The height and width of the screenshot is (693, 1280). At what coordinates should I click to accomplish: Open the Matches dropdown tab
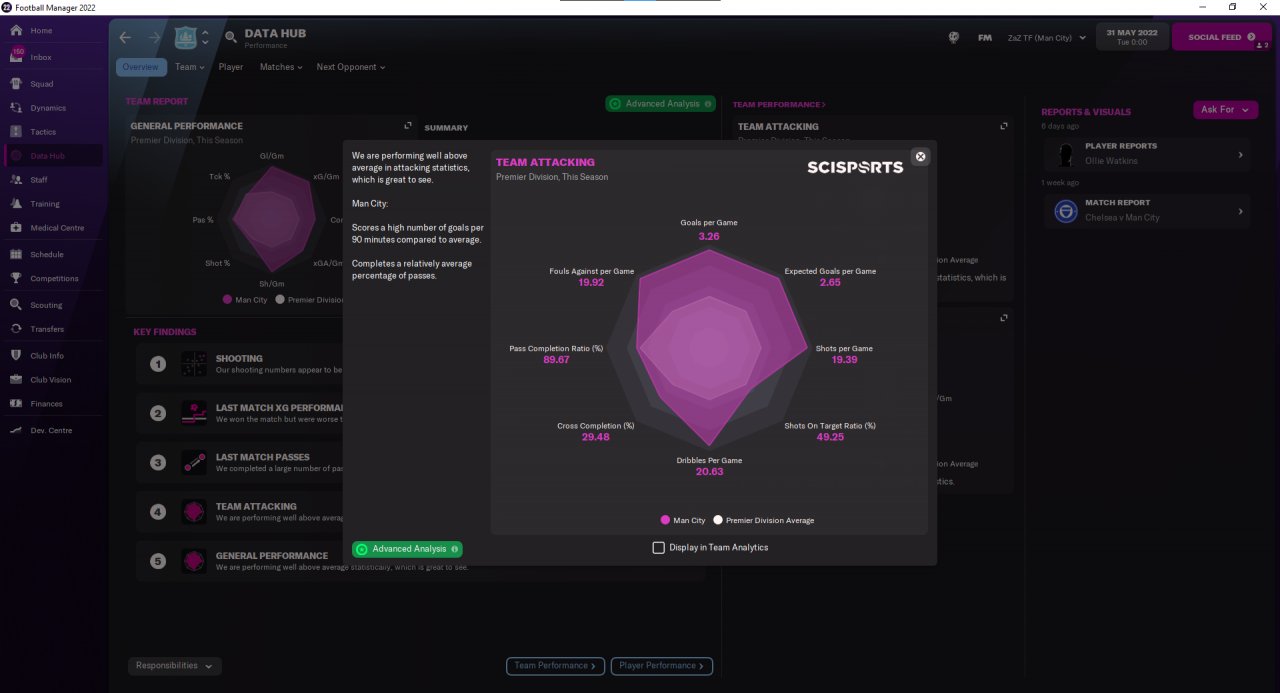pyautogui.click(x=281, y=67)
